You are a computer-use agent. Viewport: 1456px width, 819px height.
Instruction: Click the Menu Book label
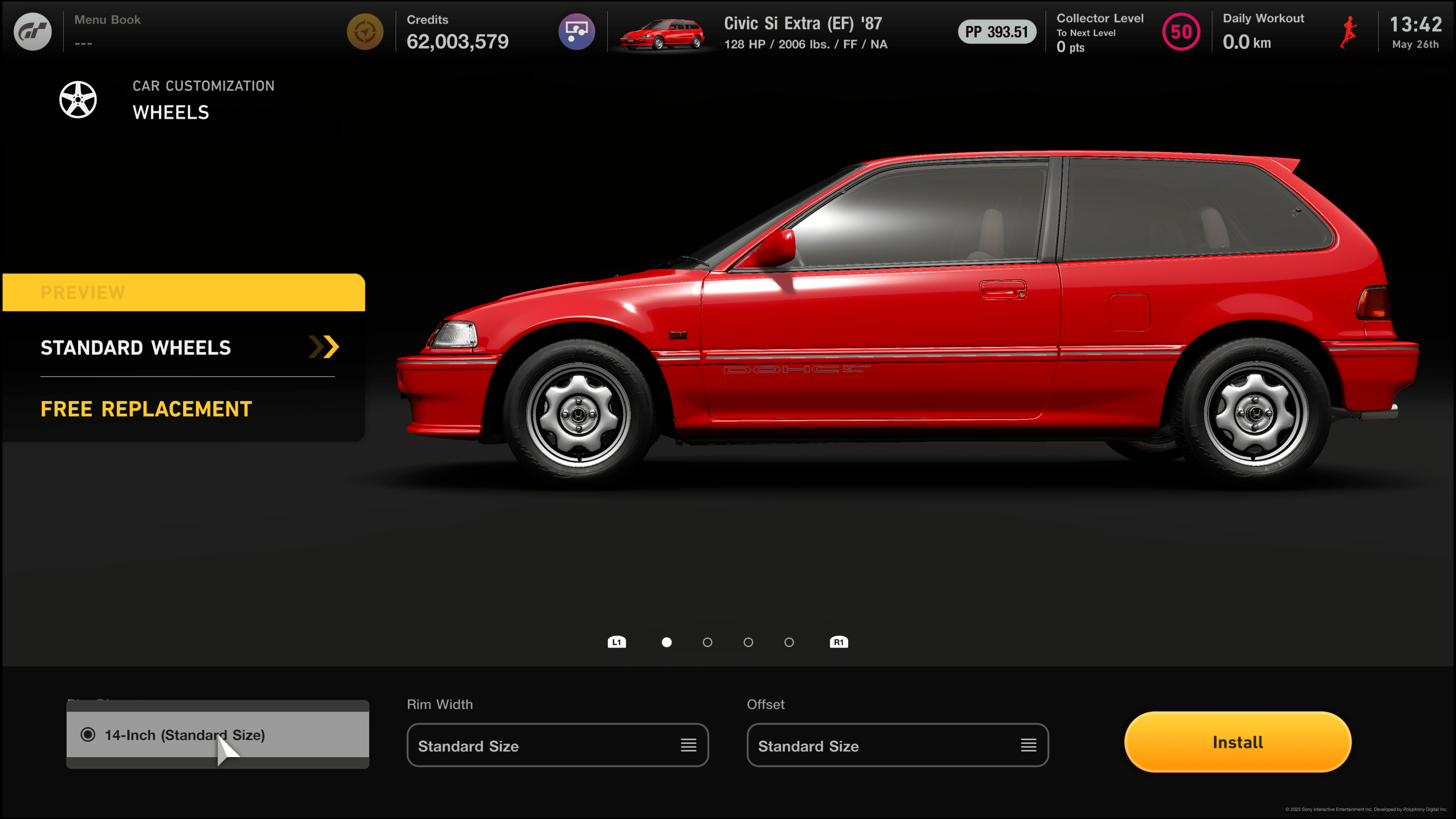[107, 20]
